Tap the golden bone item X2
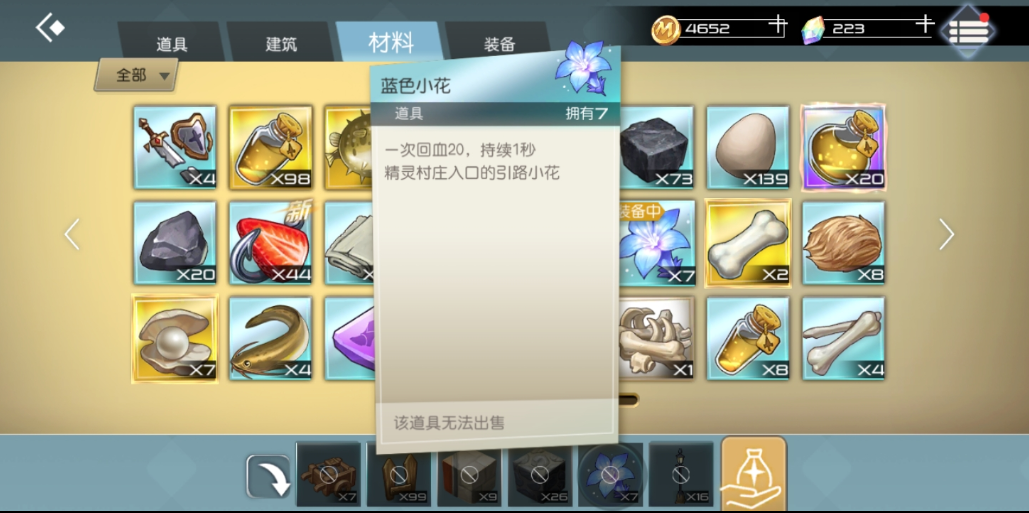The height and width of the screenshot is (513, 1029). (x=747, y=243)
